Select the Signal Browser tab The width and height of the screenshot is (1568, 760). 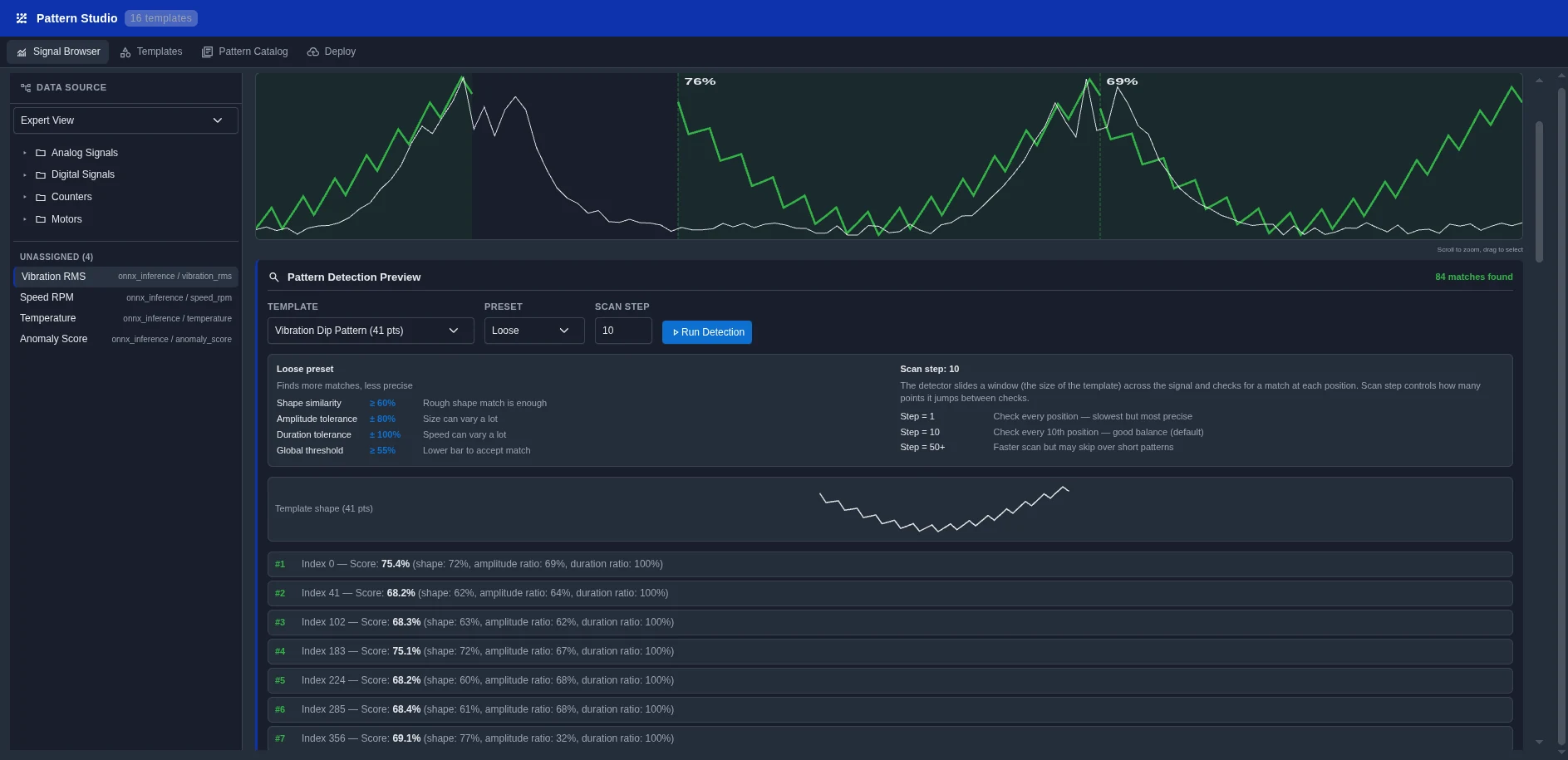(x=57, y=51)
